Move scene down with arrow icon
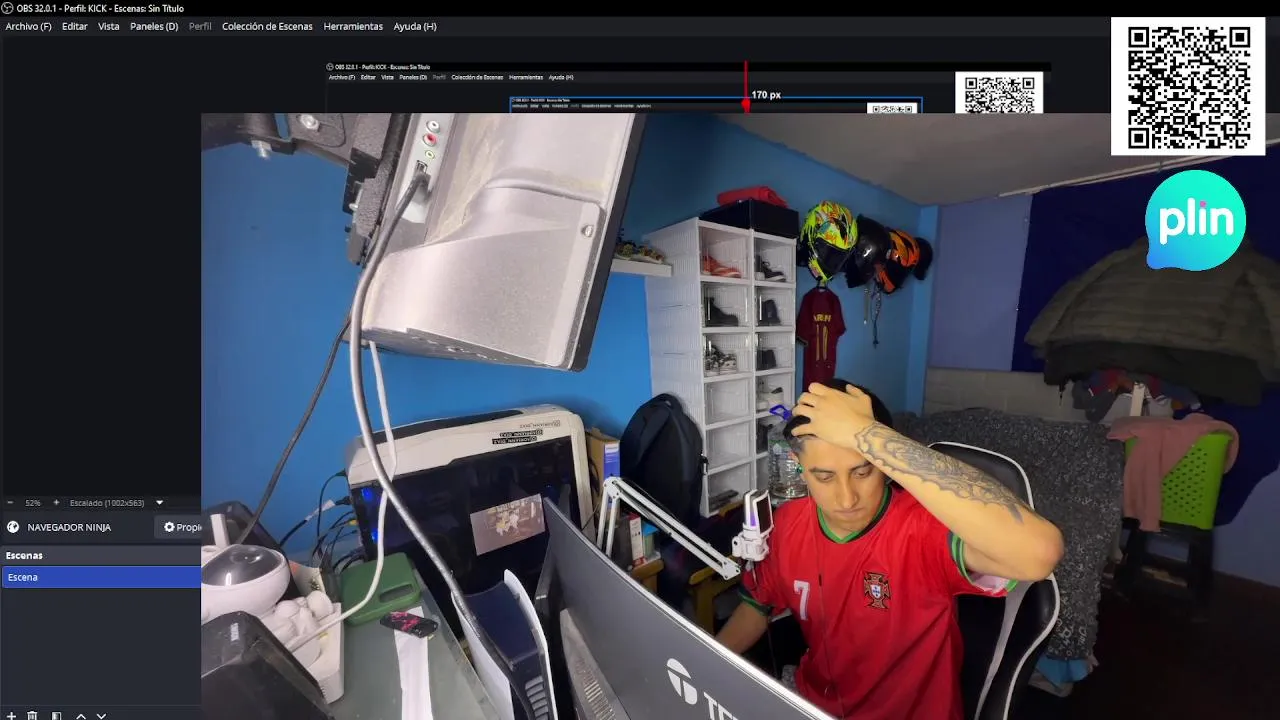This screenshot has height=720, width=1280. coord(101,716)
